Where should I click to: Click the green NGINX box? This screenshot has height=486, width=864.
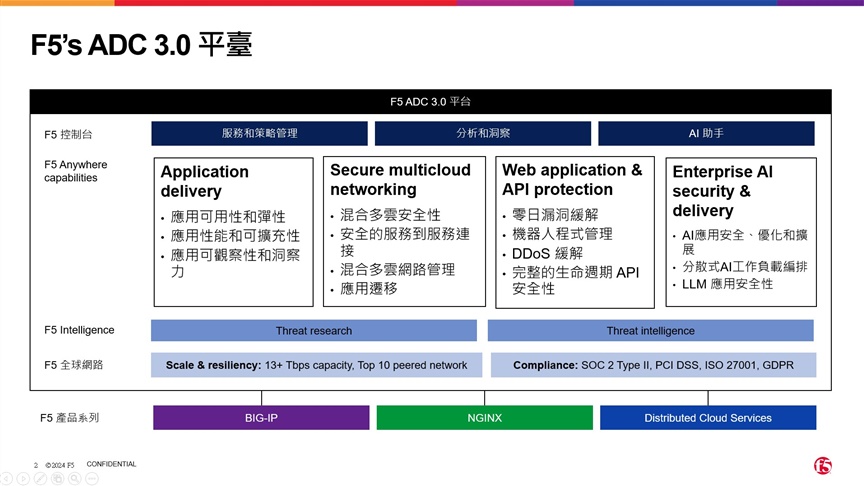(484, 418)
